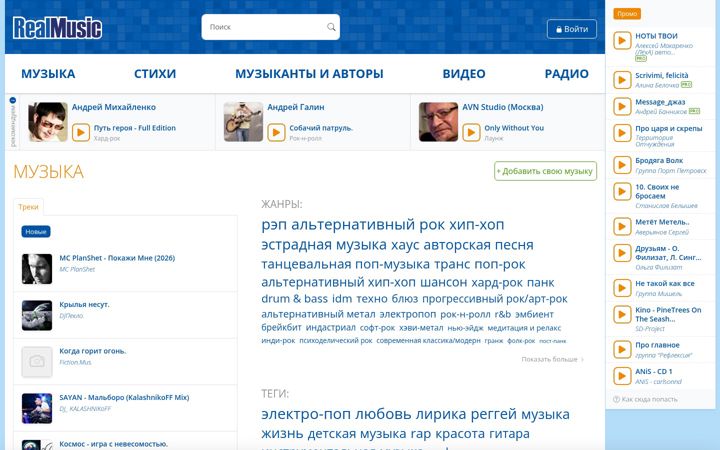Open Как сюда попасть help link
Viewport: 720px width, 450px height.
[x=646, y=399]
